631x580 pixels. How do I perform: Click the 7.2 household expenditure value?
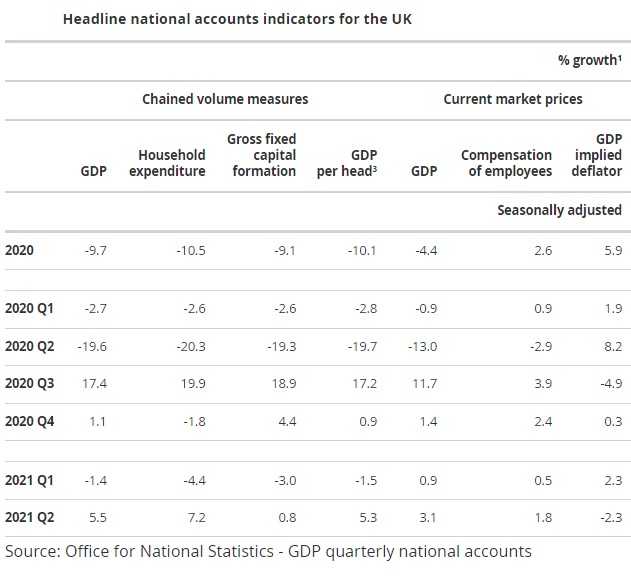[x=195, y=518]
